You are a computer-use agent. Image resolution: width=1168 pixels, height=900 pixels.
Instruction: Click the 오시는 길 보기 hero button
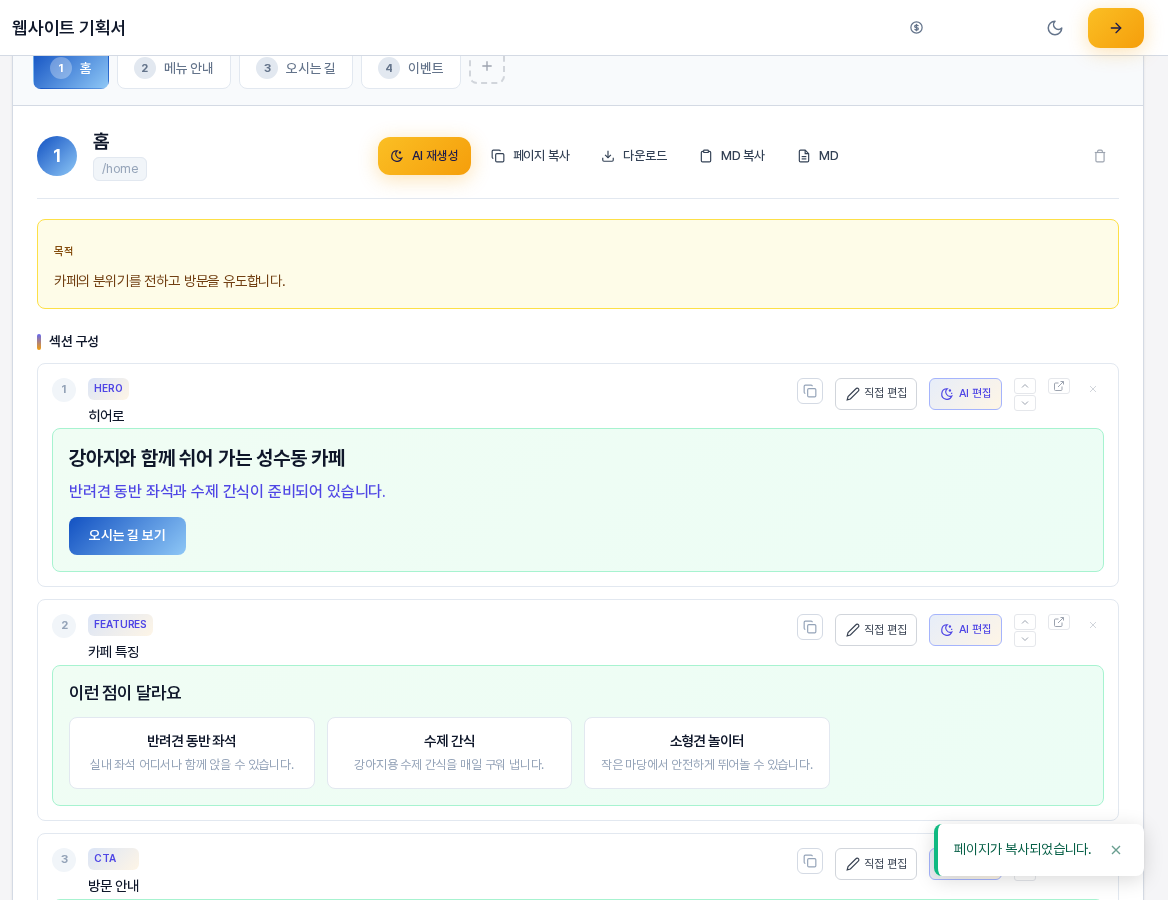127,536
